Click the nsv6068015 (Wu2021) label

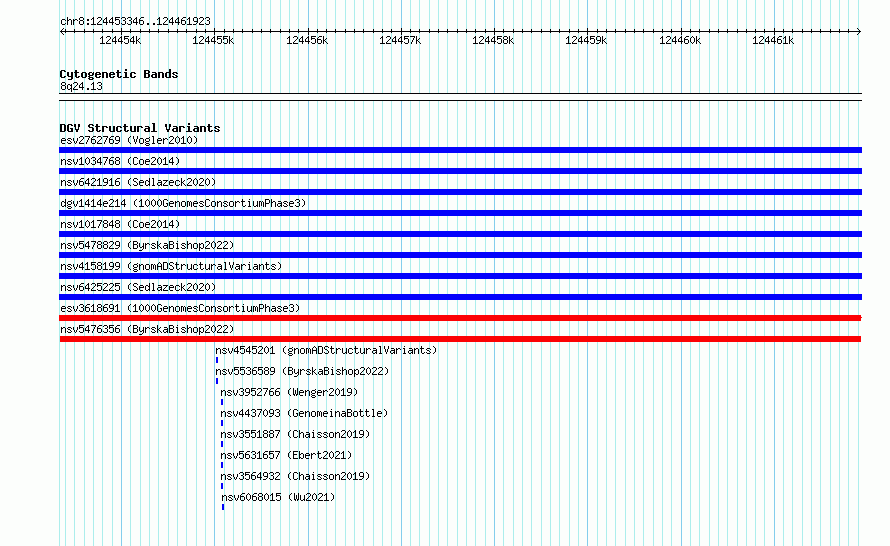(278, 497)
